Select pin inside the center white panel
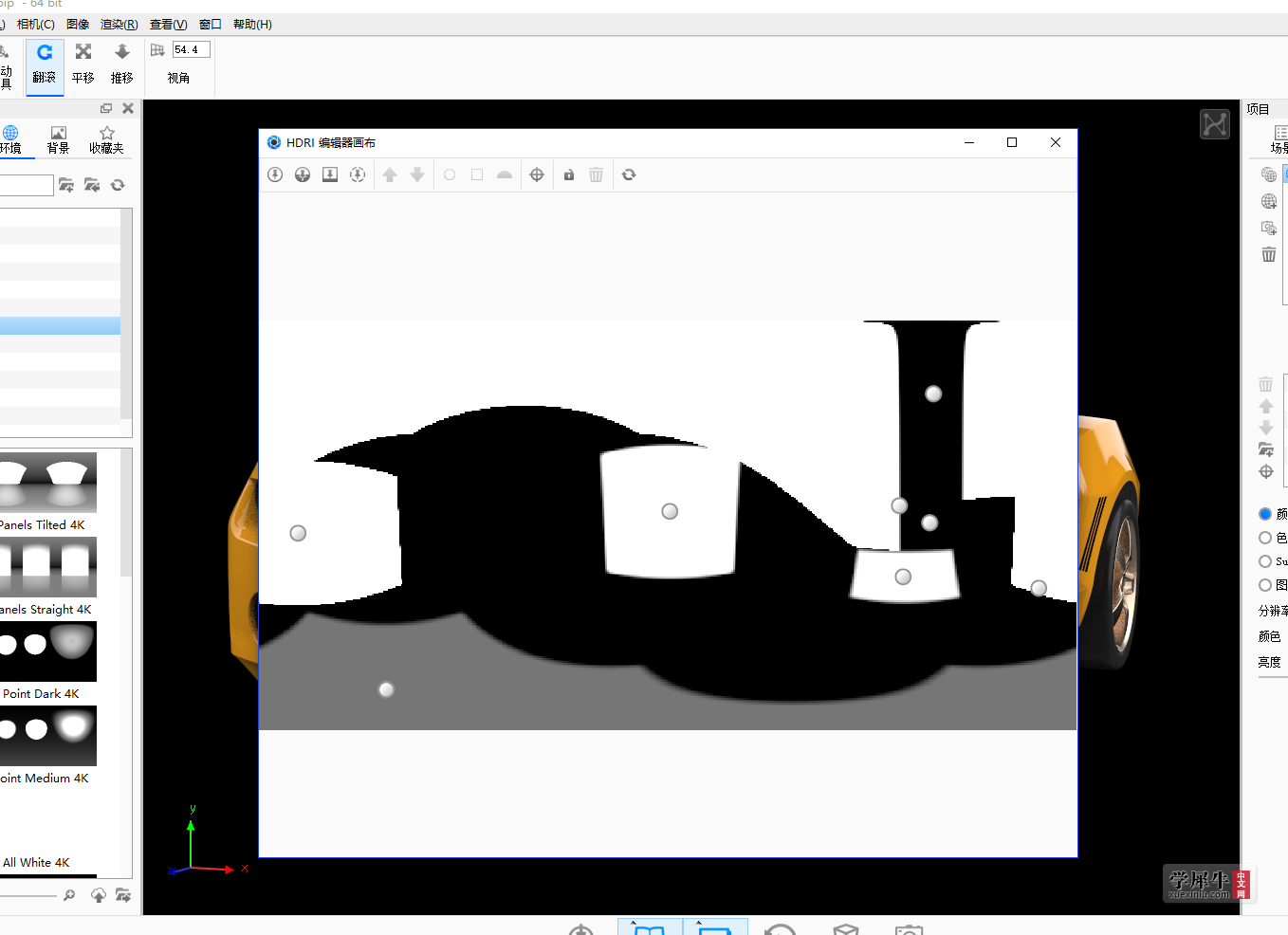This screenshot has height=935, width=1288. click(x=670, y=511)
